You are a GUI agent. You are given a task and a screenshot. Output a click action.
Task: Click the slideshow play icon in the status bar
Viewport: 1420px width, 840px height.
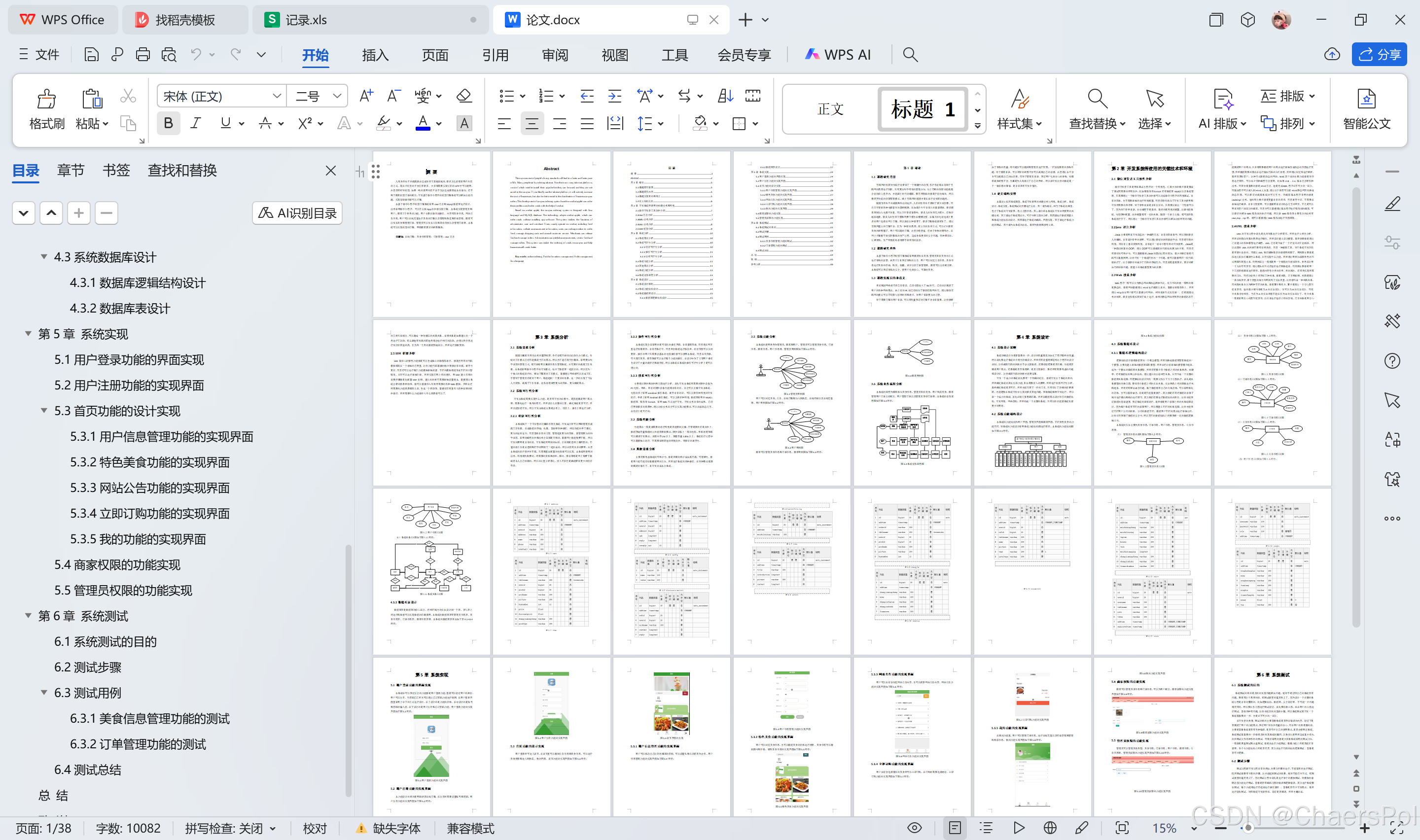[1019, 828]
